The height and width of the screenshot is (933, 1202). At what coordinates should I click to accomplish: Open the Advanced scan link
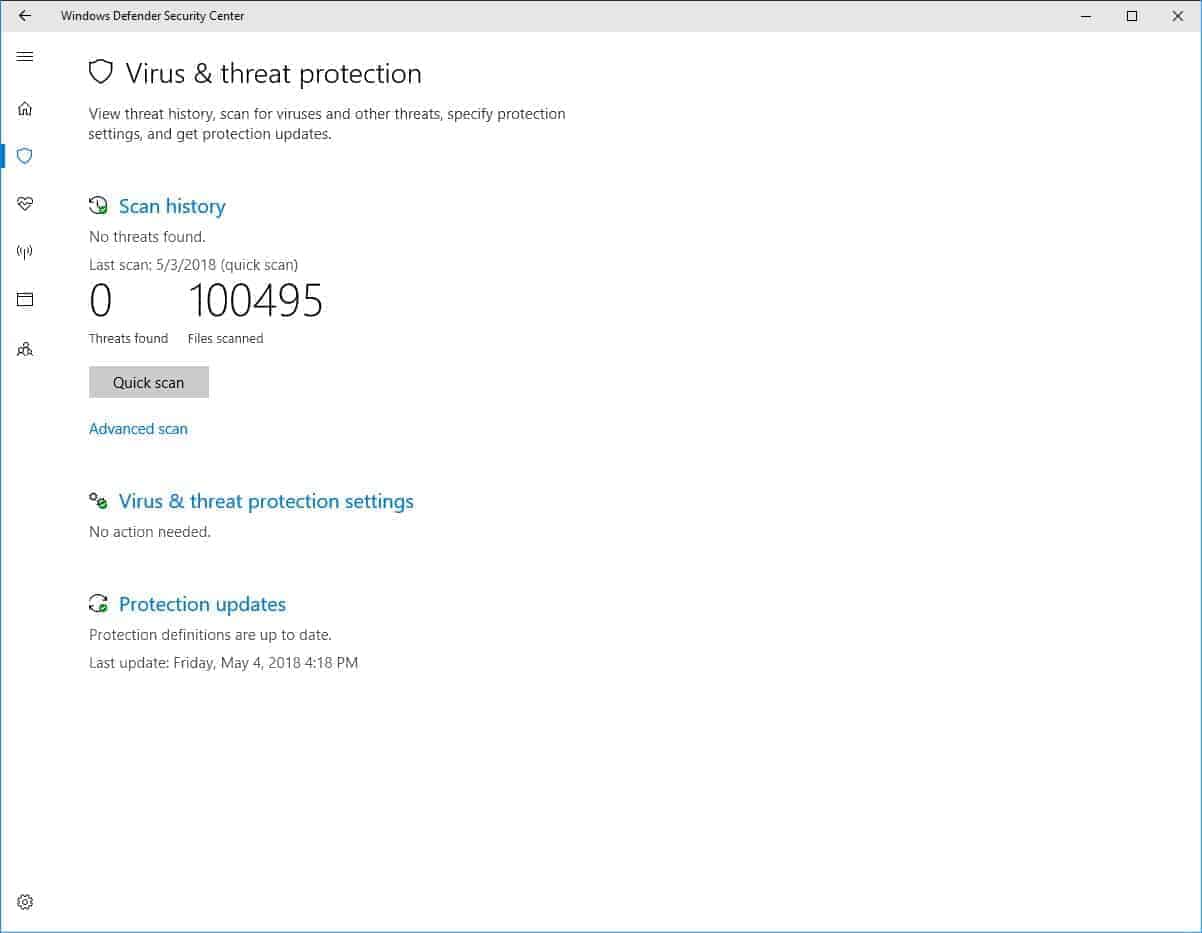[x=138, y=429]
